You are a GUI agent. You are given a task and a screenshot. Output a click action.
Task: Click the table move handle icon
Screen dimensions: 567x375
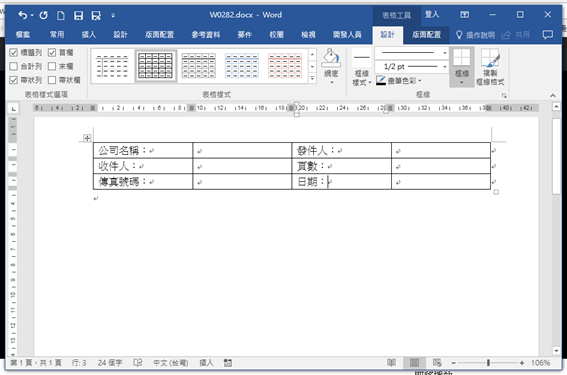[87, 138]
